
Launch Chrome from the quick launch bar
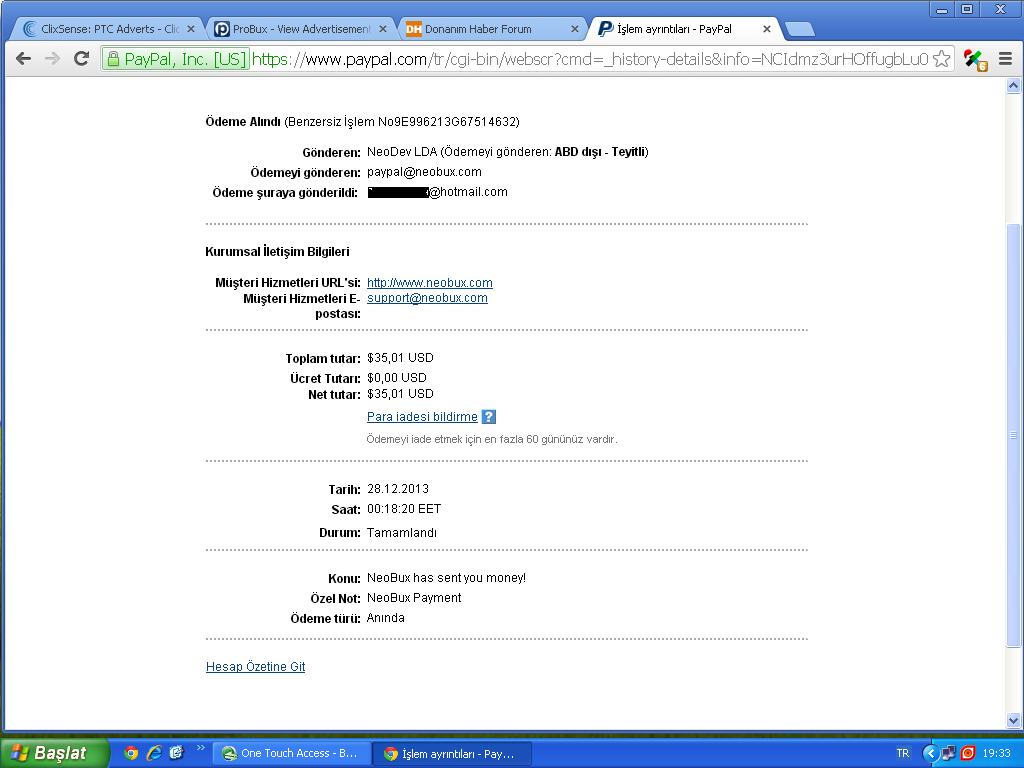pyautogui.click(x=131, y=753)
